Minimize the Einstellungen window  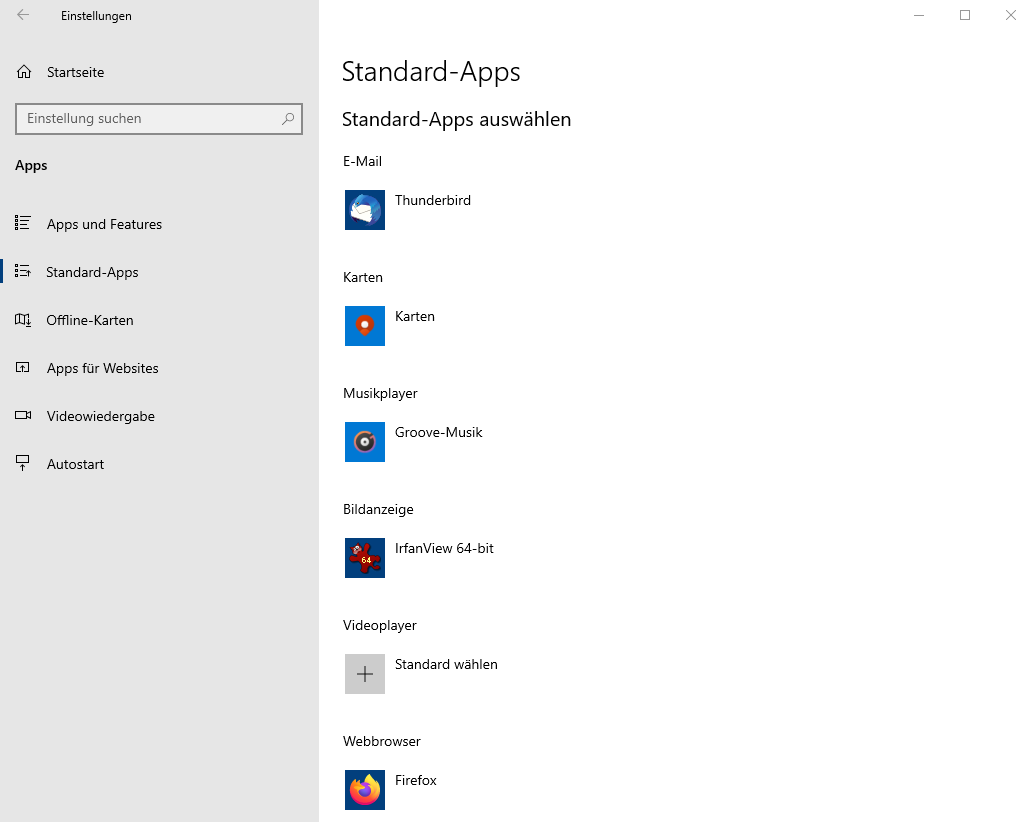pyautogui.click(x=919, y=15)
